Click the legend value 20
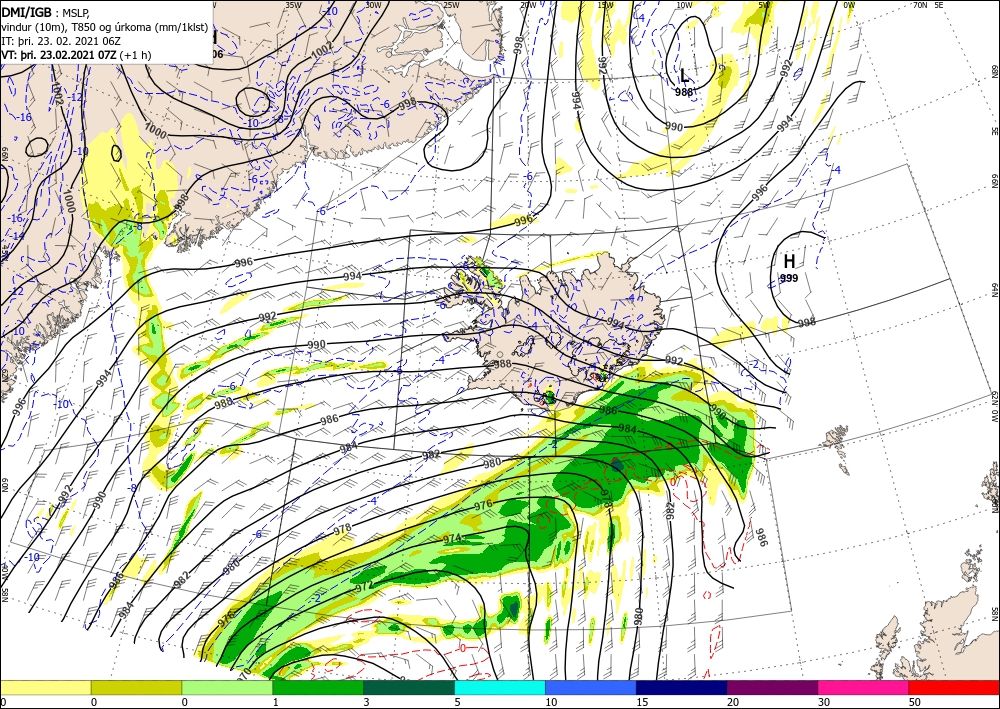 [733, 702]
